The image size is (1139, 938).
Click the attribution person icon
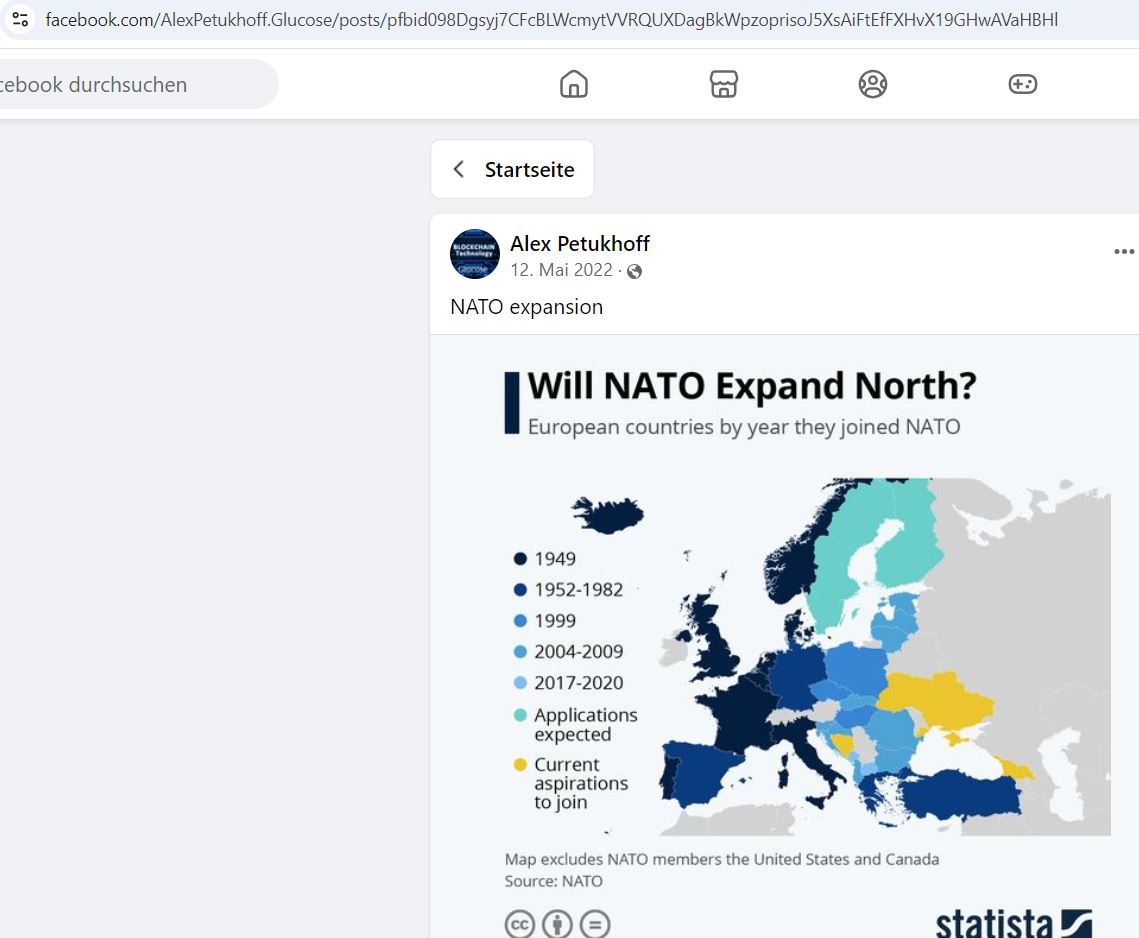(557, 924)
